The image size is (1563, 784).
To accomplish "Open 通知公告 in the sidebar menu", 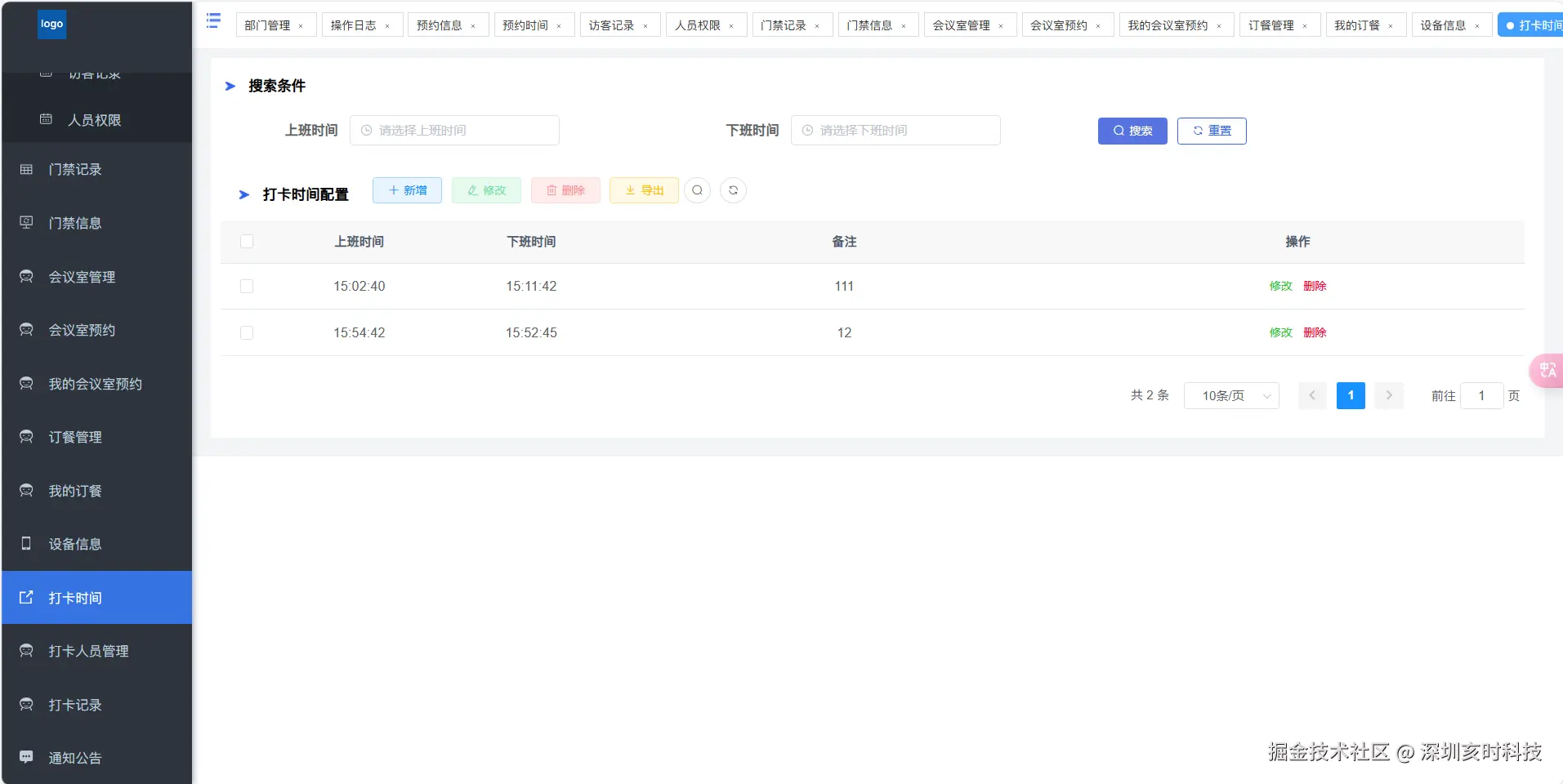I will click(x=97, y=758).
